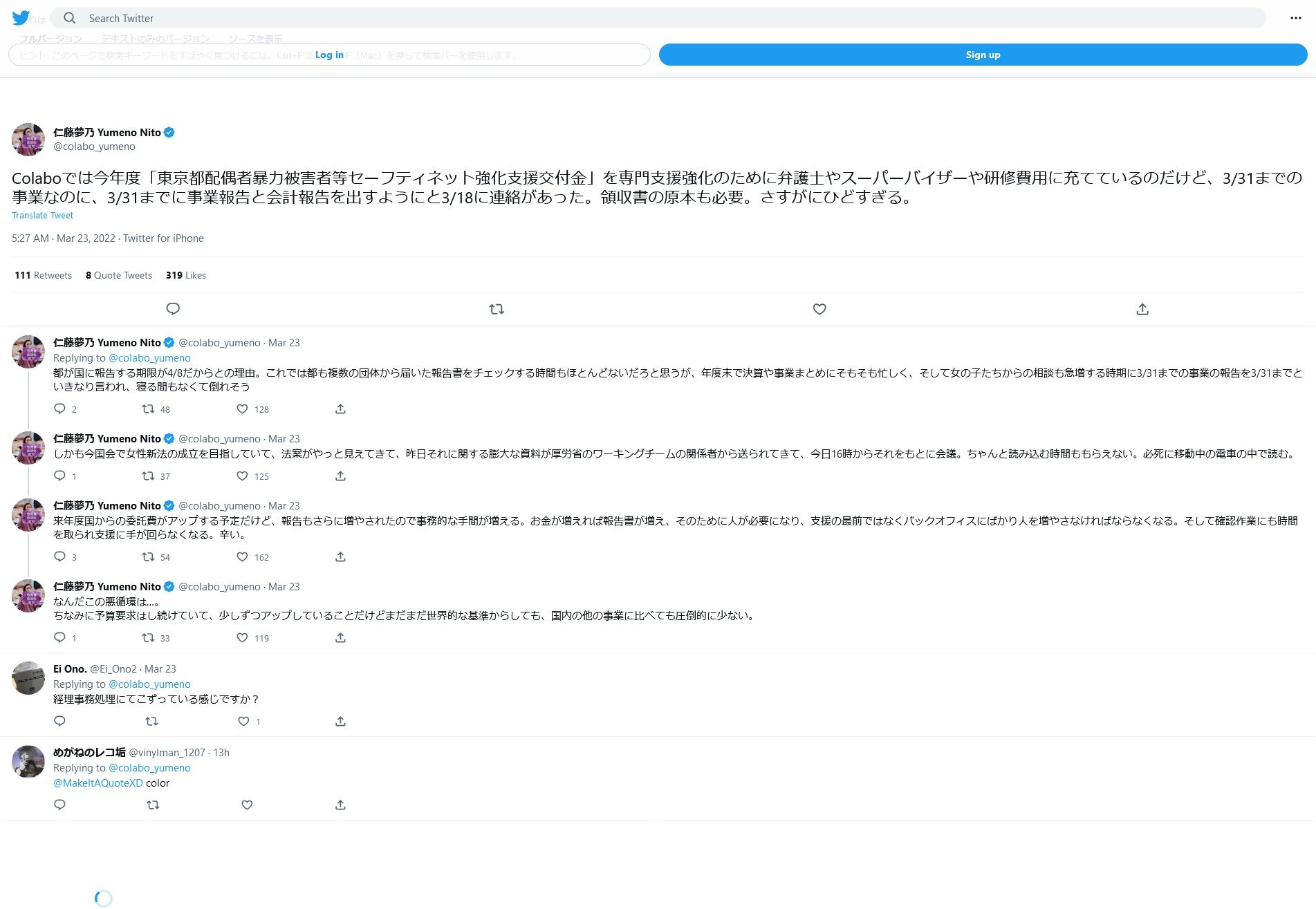This screenshot has width=1316, height=909.
Task: Reply to the main tweet via the speech bubble icon
Action: tap(173, 309)
